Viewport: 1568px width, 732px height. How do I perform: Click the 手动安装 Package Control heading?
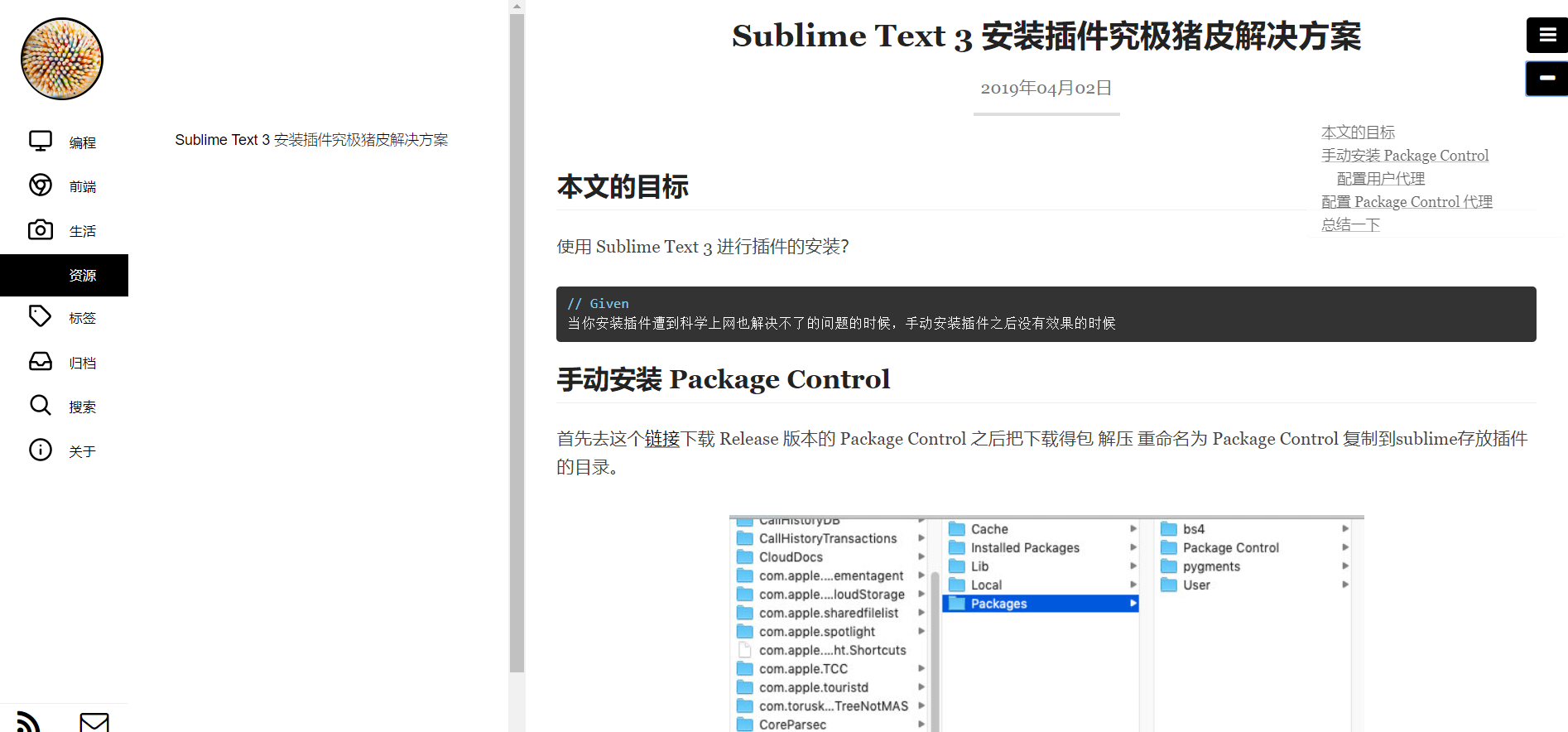724,379
